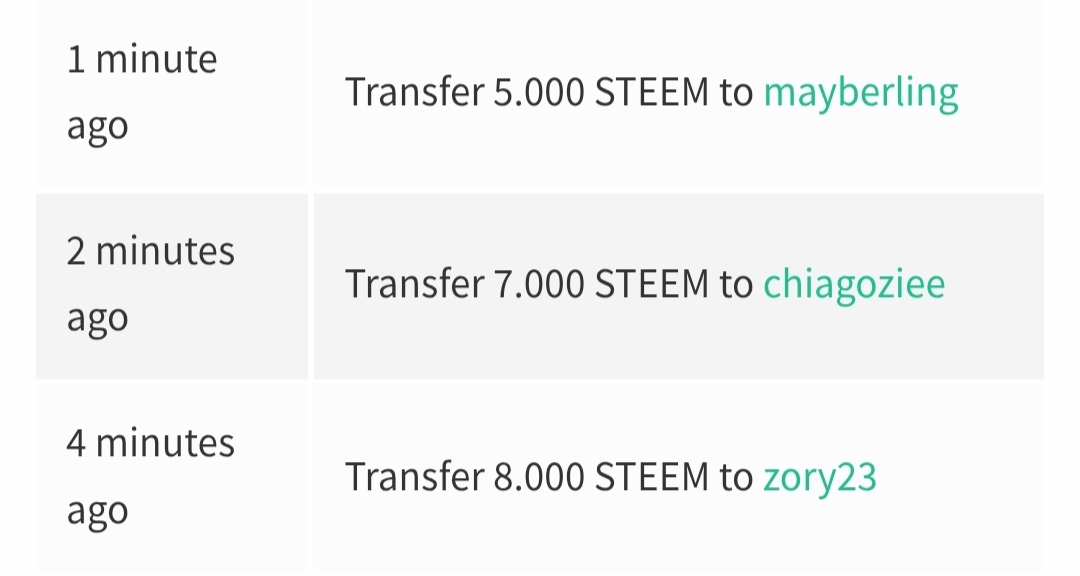Open the mayberling account link
The image size is (1080, 576).
point(861,93)
